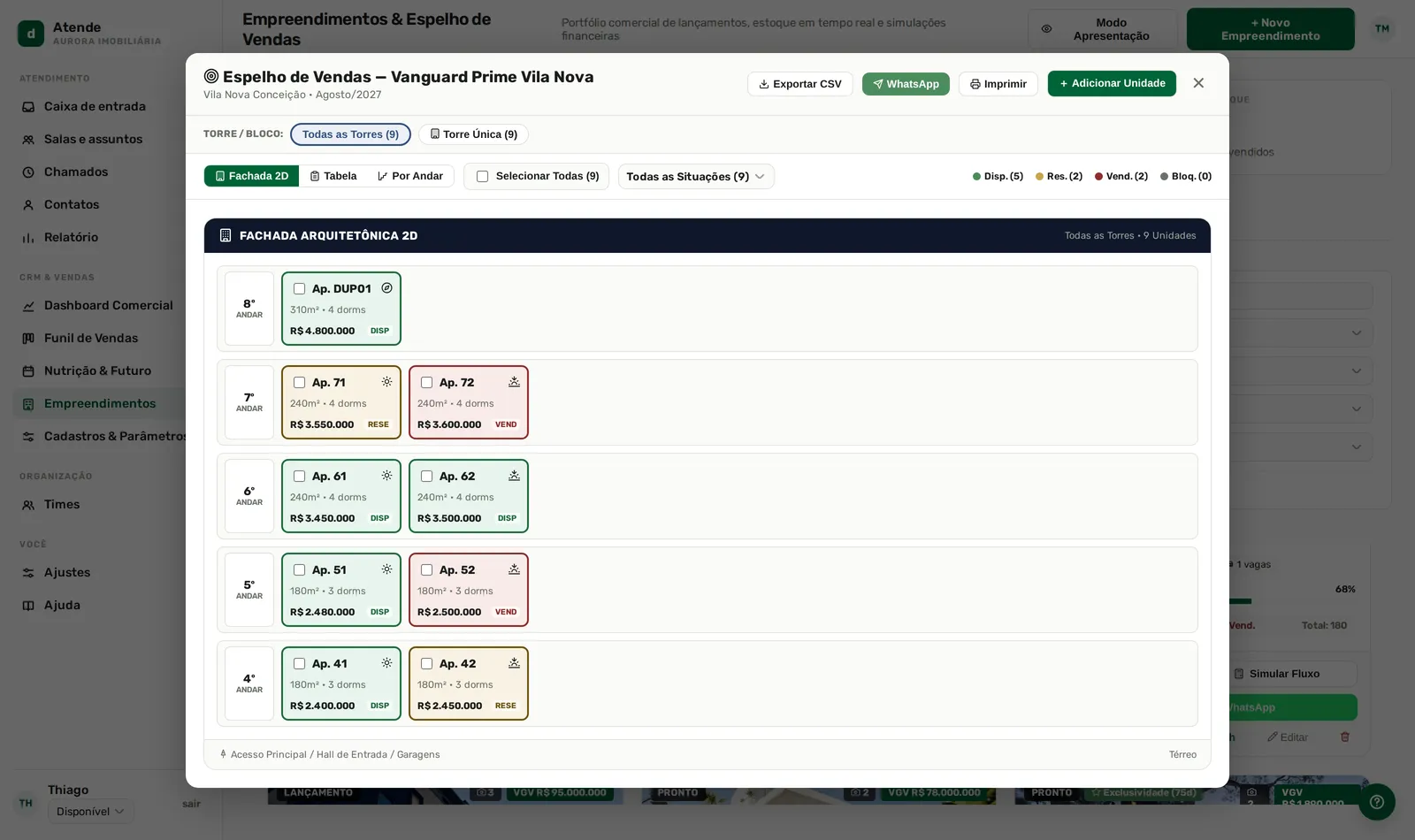This screenshot has width=1415, height=840.
Task: Click the sunset icon on Ap. 52 card
Action: [x=514, y=569]
